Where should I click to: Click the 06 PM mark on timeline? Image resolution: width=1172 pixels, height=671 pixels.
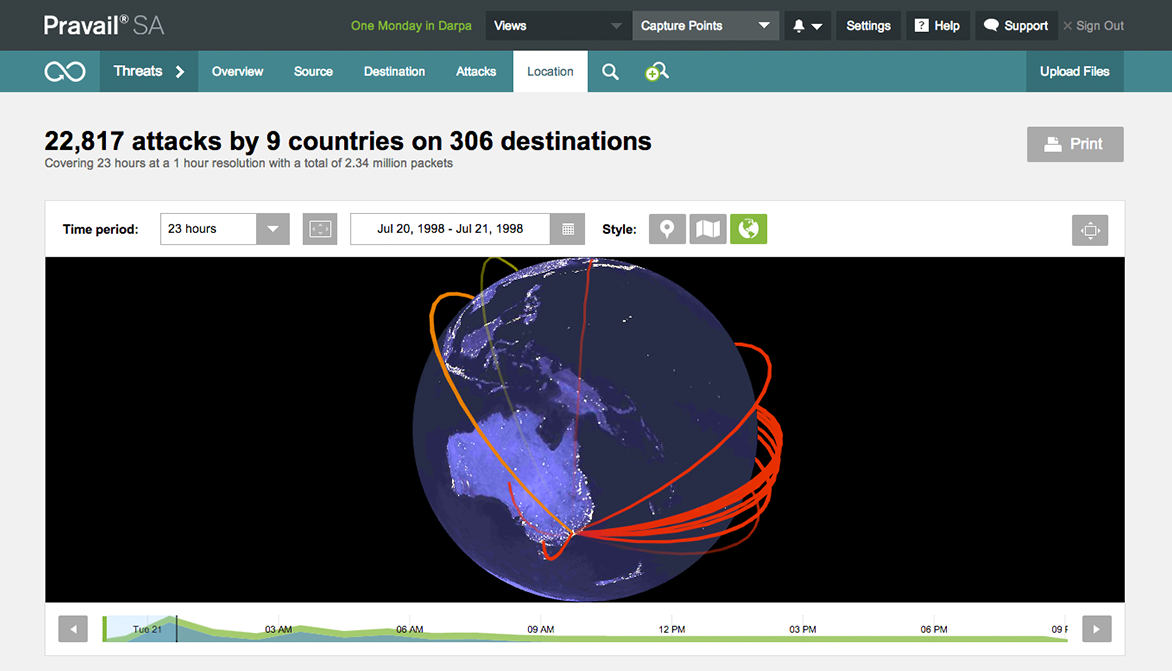click(934, 629)
